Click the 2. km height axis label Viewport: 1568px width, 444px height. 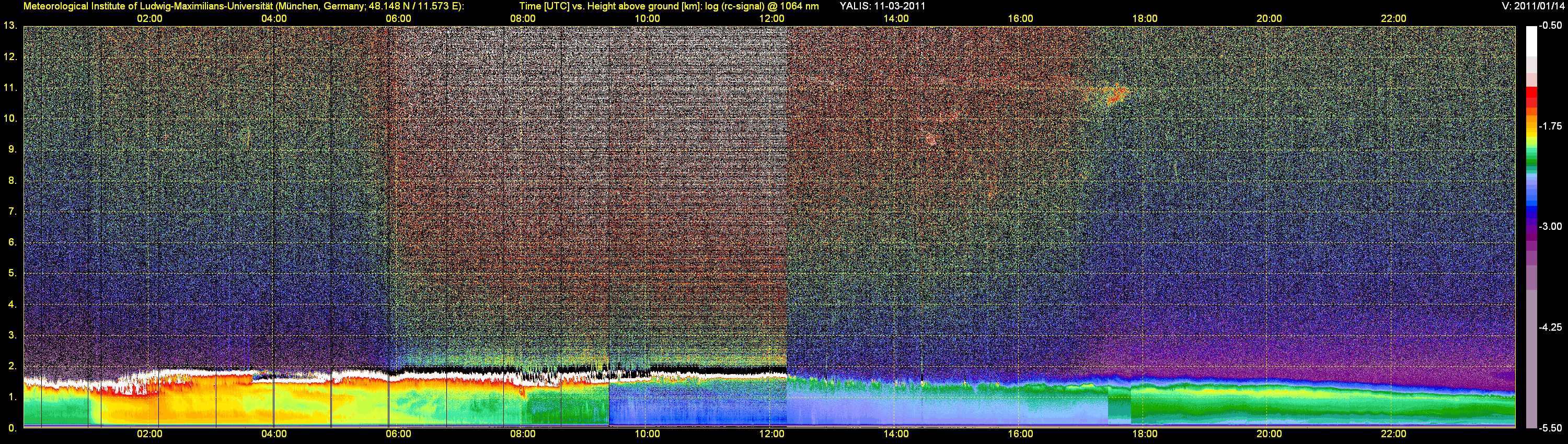click(x=13, y=366)
